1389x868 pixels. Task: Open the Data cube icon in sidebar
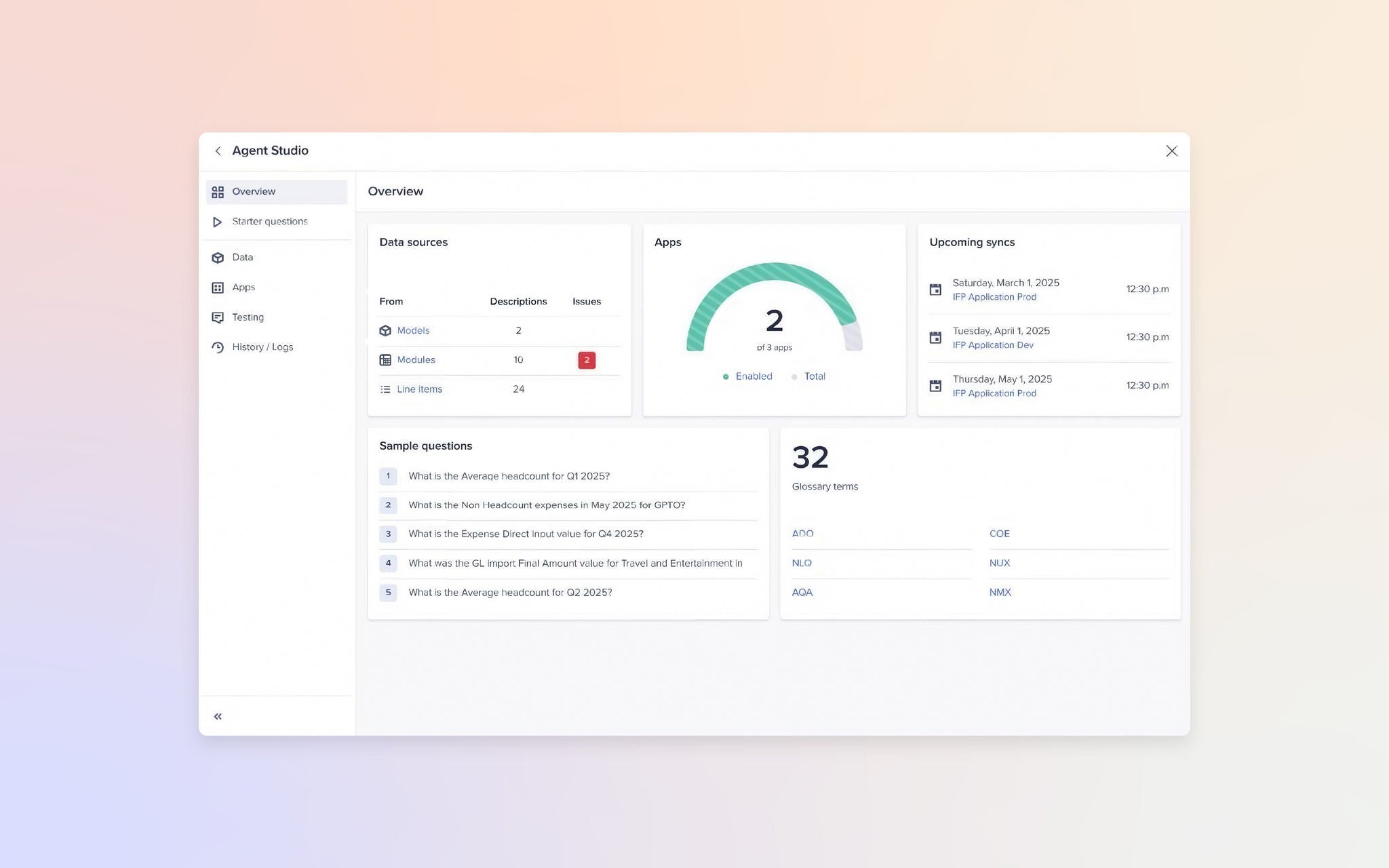[x=218, y=257]
